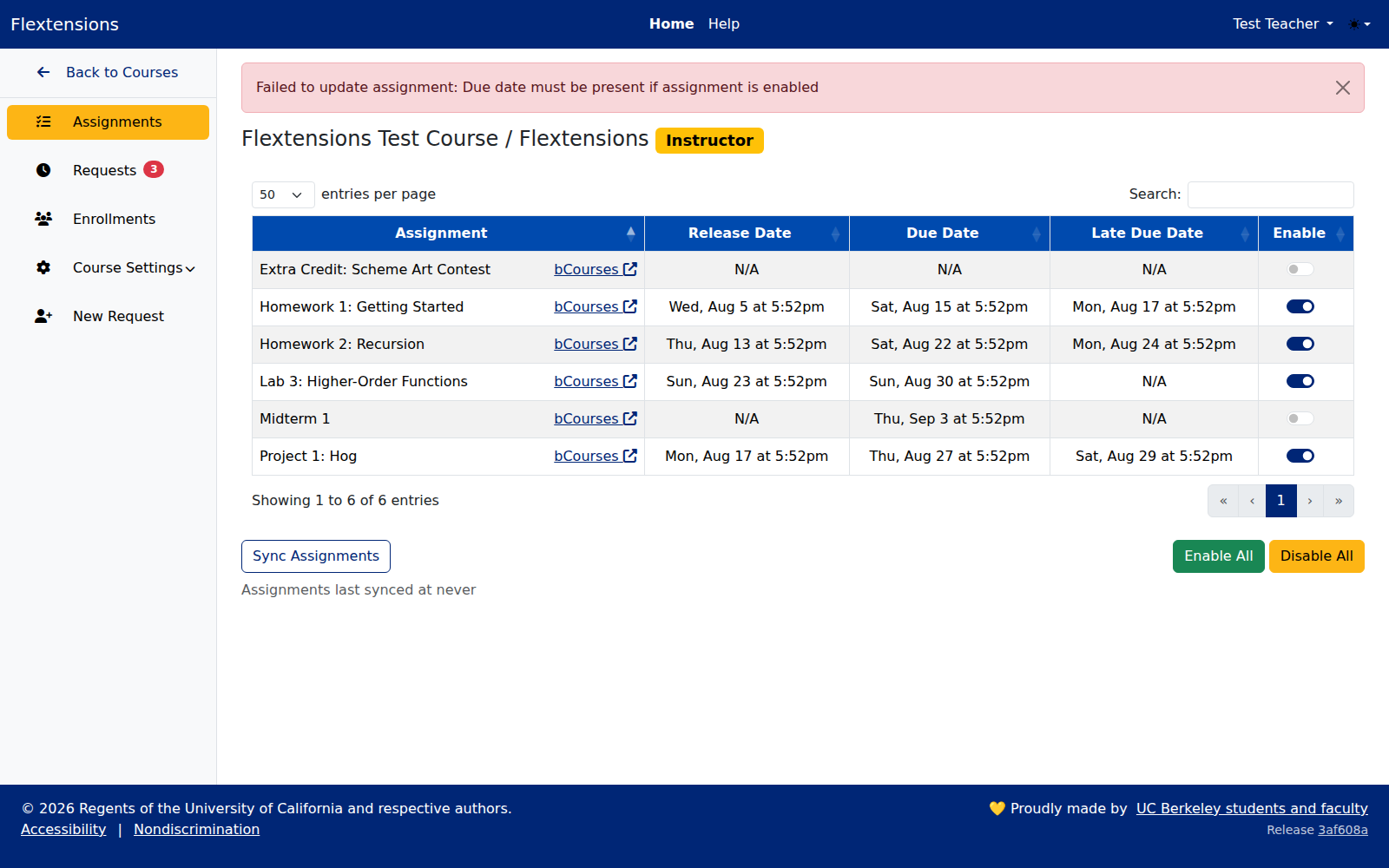Sort table by Enable column
The height and width of the screenshot is (868, 1389).
tap(1306, 233)
